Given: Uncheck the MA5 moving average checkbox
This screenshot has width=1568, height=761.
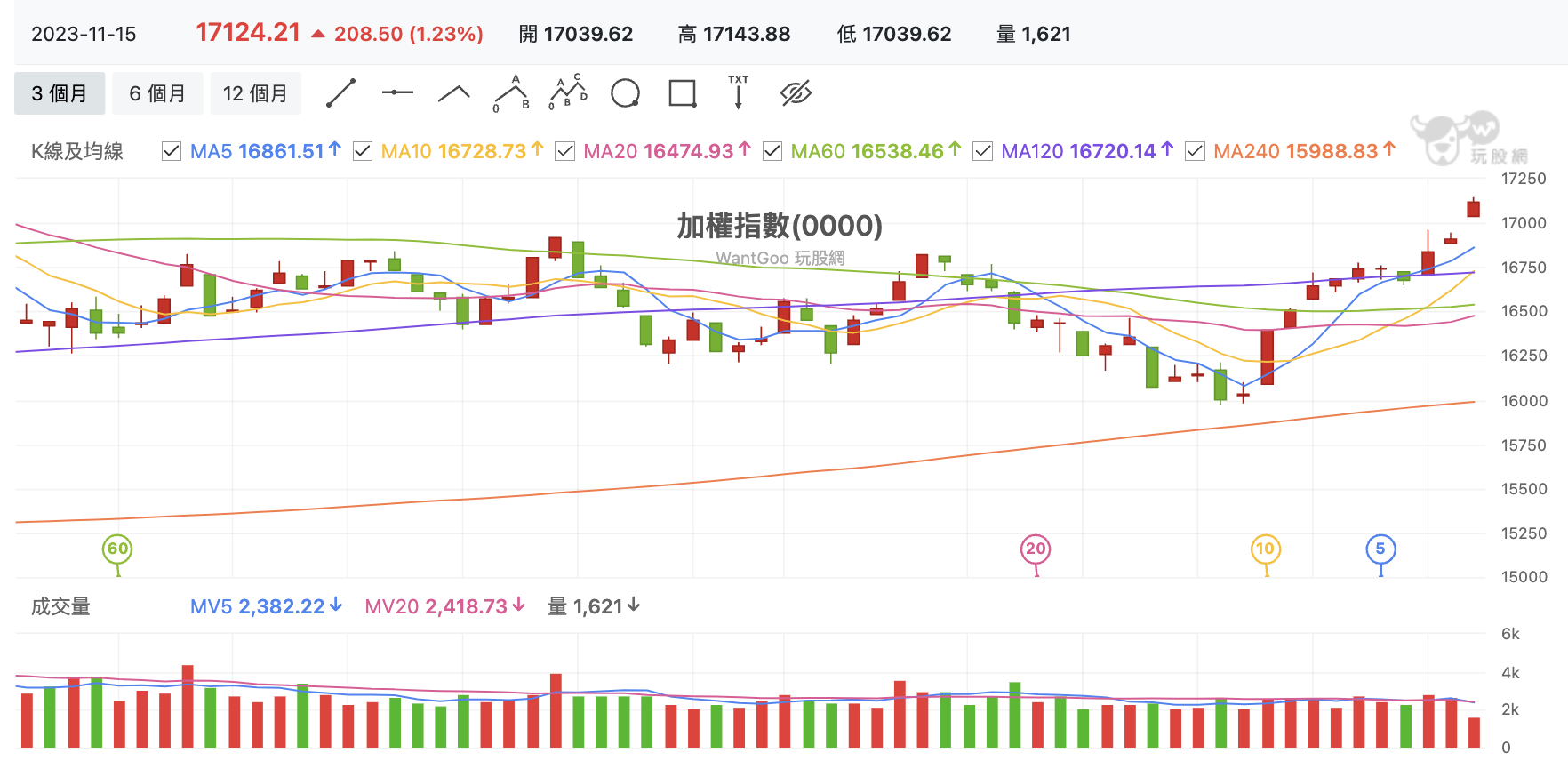Looking at the screenshot, I should pos(172,151).
